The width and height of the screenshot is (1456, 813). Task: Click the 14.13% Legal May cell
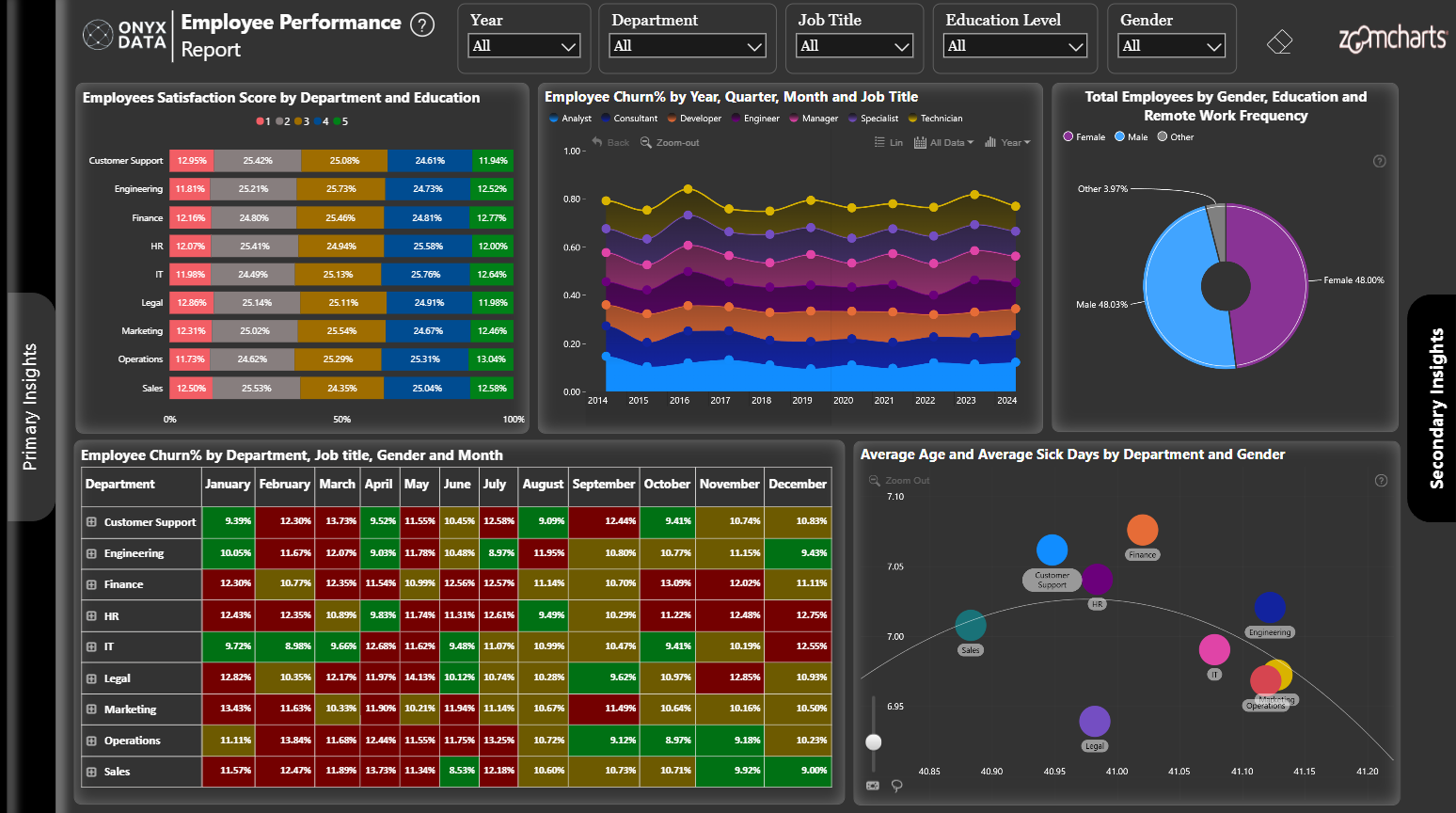[419, 677]
